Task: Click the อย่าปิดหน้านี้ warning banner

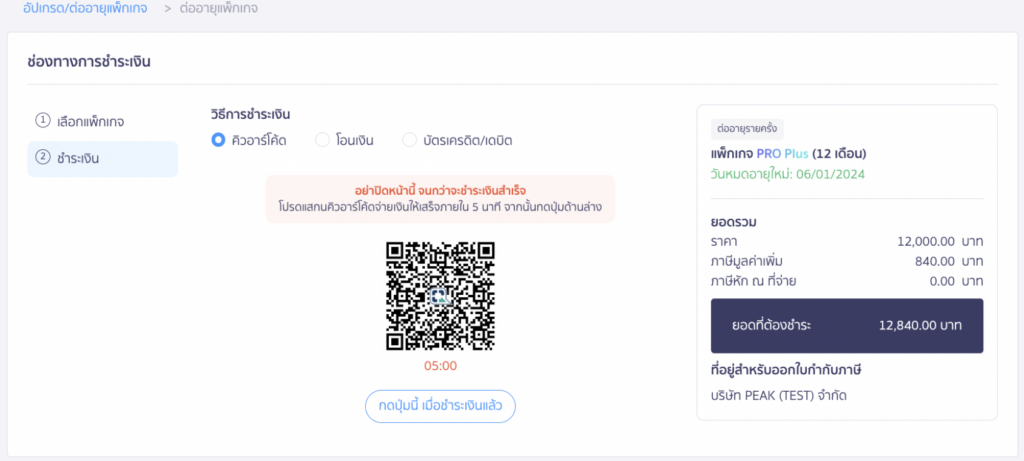Action: 440,199
